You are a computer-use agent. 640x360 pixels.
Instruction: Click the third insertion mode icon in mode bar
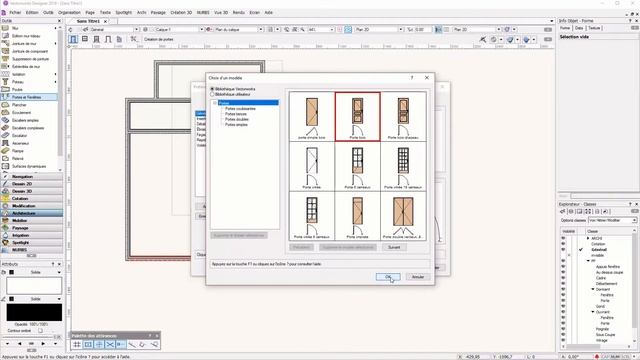point(96,39)
